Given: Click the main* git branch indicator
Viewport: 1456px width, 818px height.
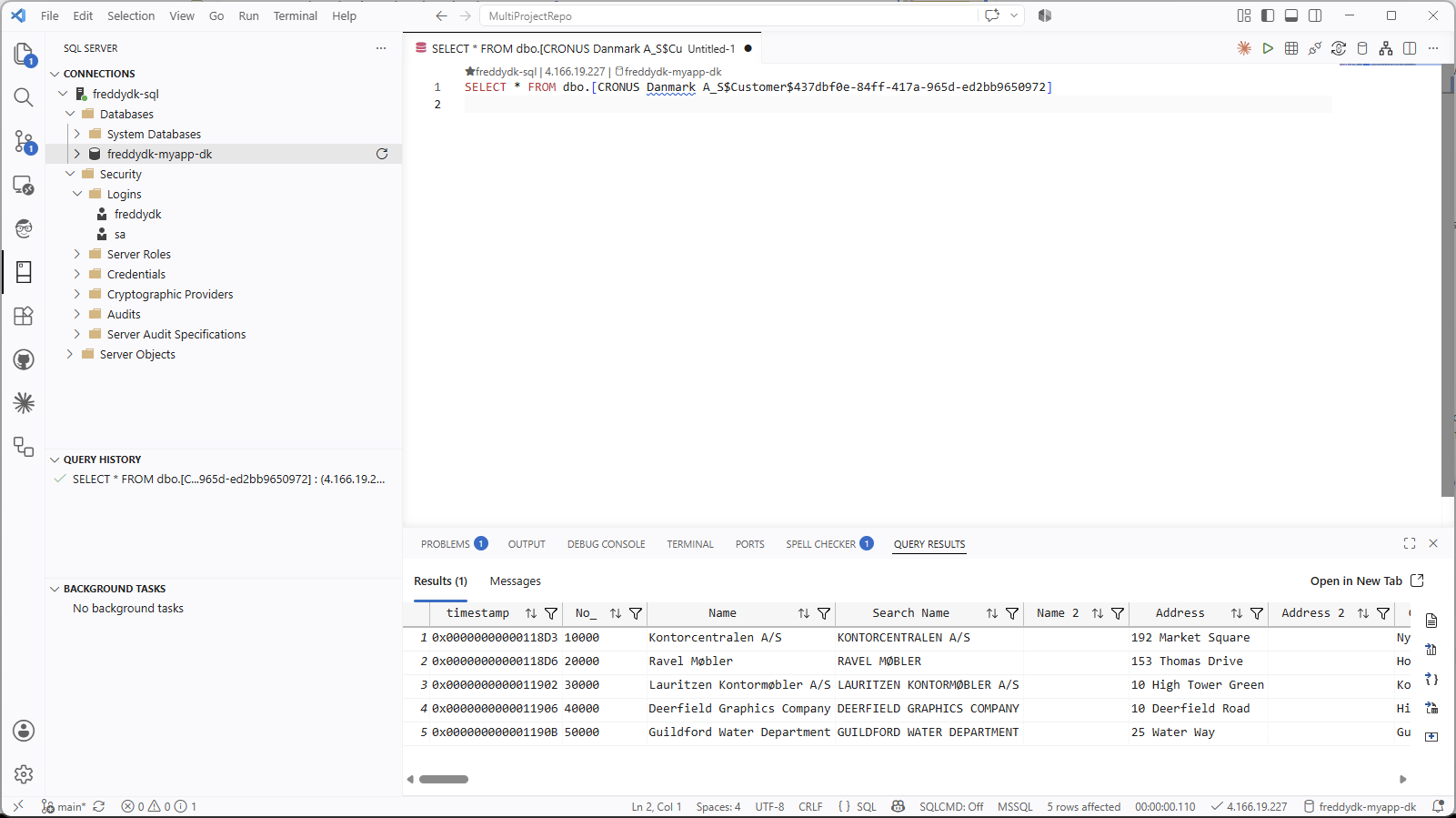Looking at the screenshot, I should coord(64,807).
